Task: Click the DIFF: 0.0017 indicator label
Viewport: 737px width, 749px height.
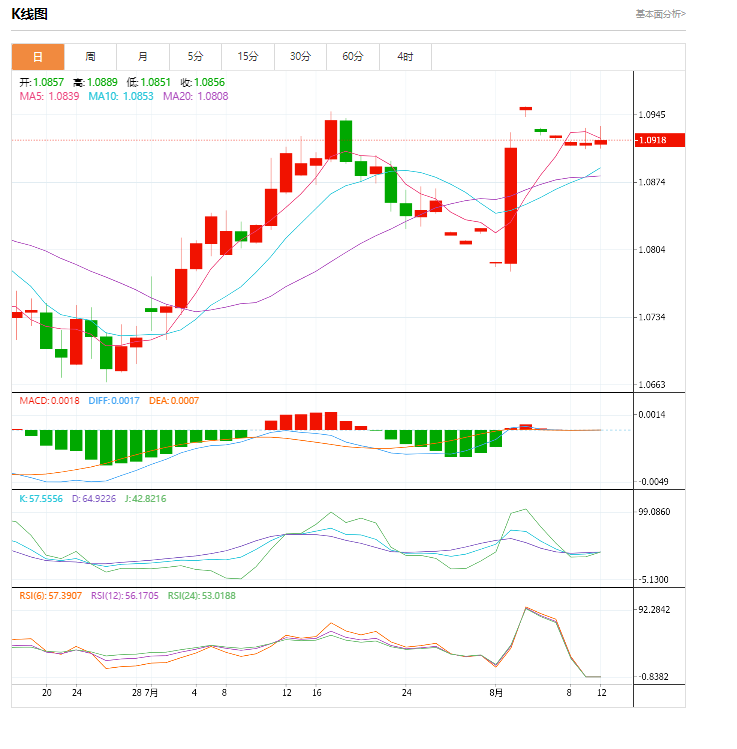Action: pos(114,401)
